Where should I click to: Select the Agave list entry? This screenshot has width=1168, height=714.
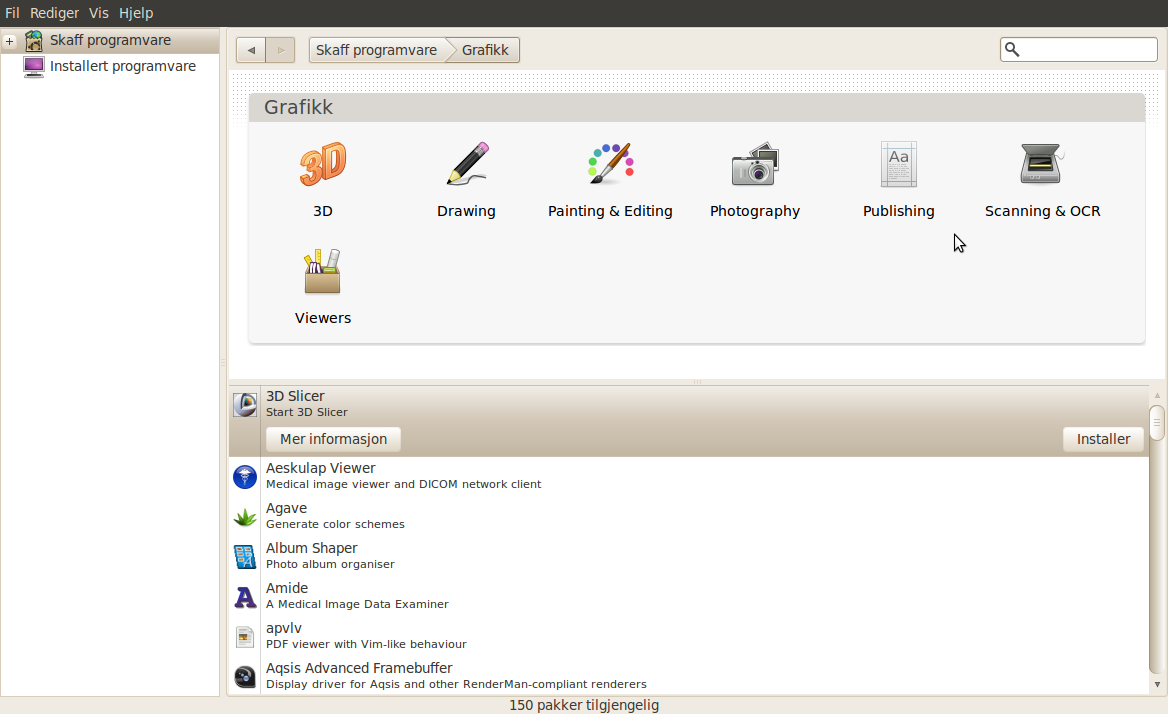688,517
